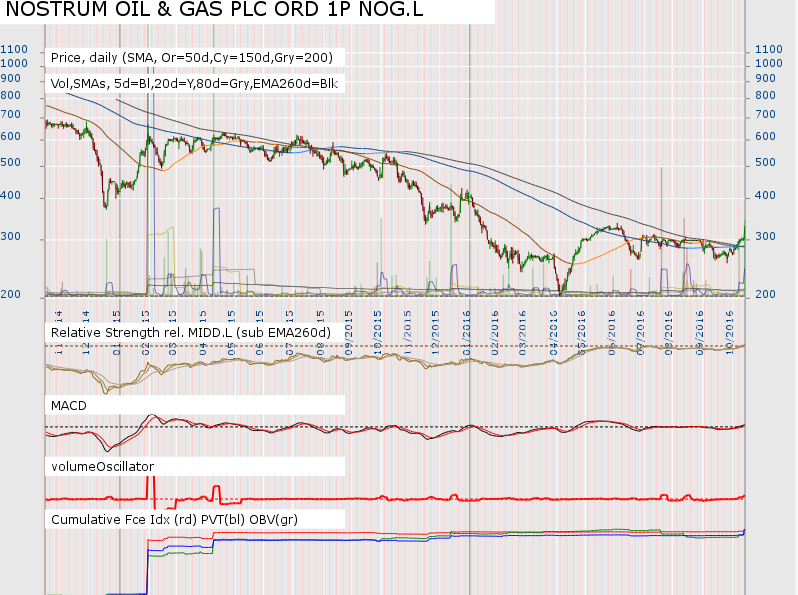Click the 07/2016 date axis label
This screenshot has height=595, width=798.
click(640, 333)
